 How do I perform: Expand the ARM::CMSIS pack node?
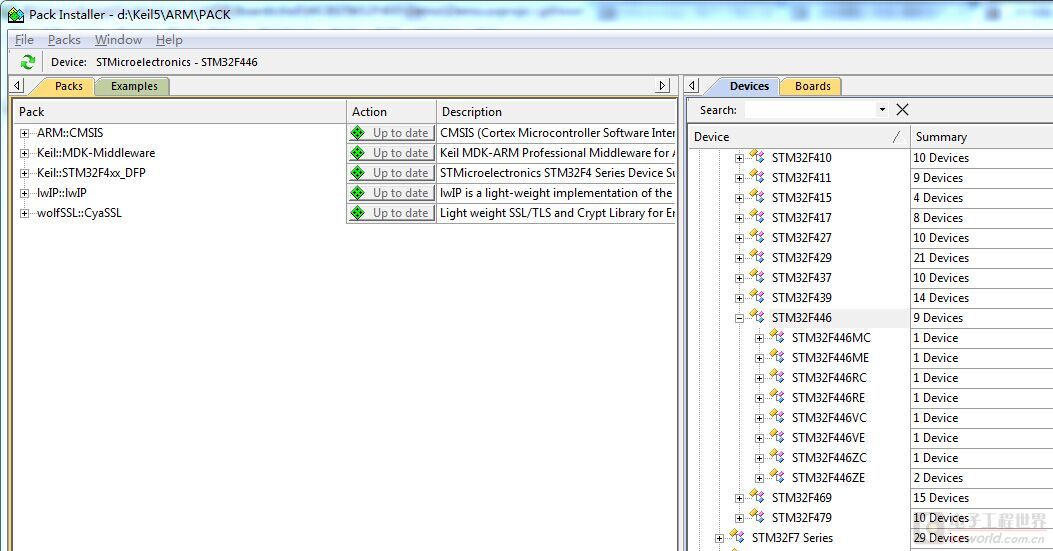tap(24, 133)
